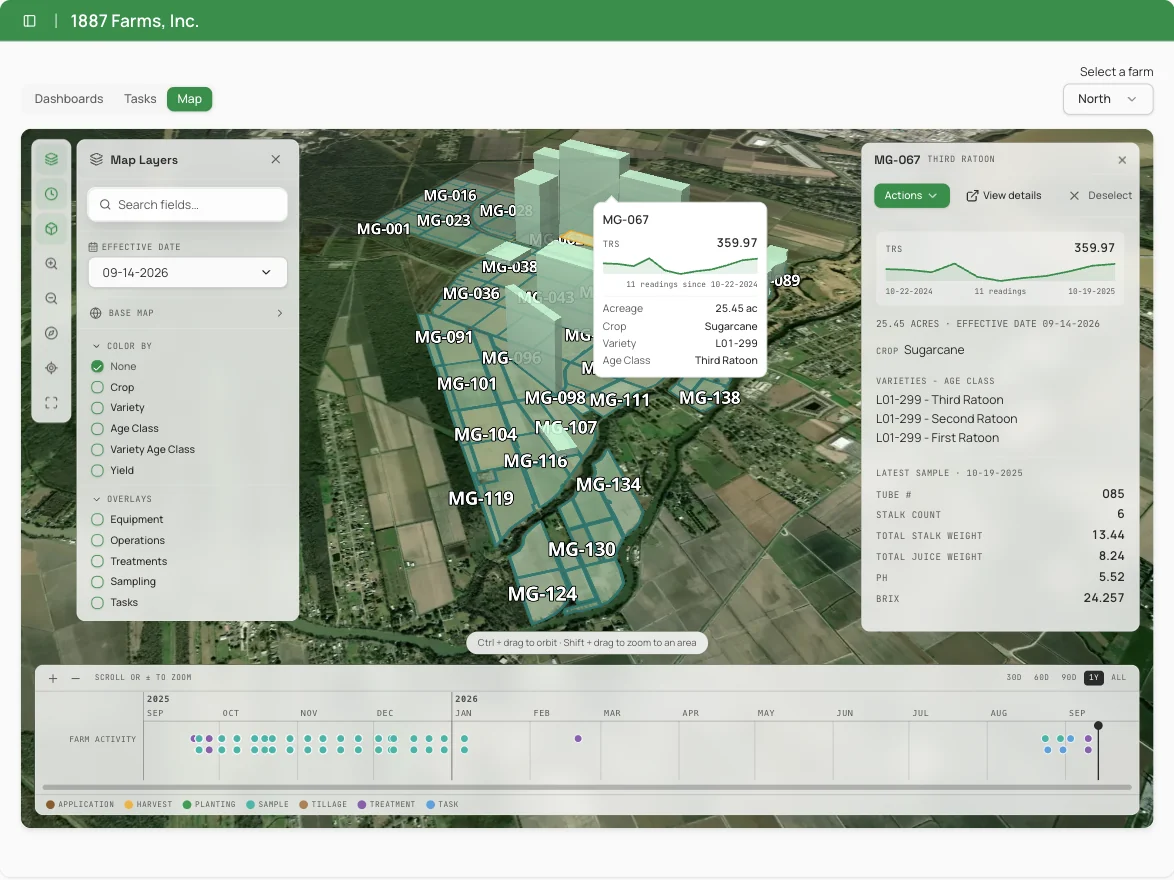Collapse the Color By section
This screenshot has height=880, width=1174.
[x=122, y=346]
